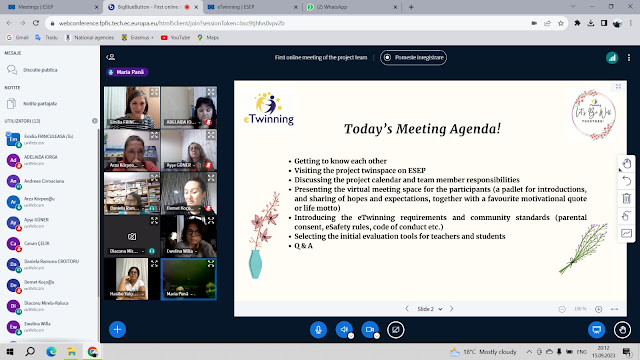The image size is (640, 360).
Task: Select Hasibe Yalçı webcam thumbnail
Action: 132,279
